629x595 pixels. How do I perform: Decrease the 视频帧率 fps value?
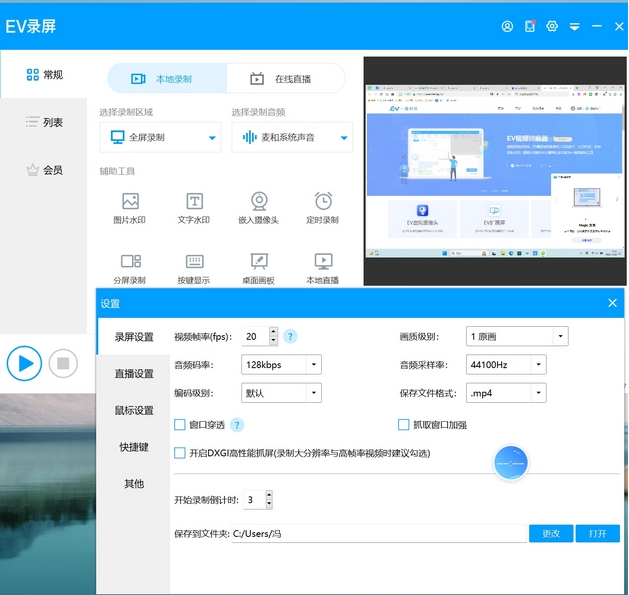click(273, 341)
